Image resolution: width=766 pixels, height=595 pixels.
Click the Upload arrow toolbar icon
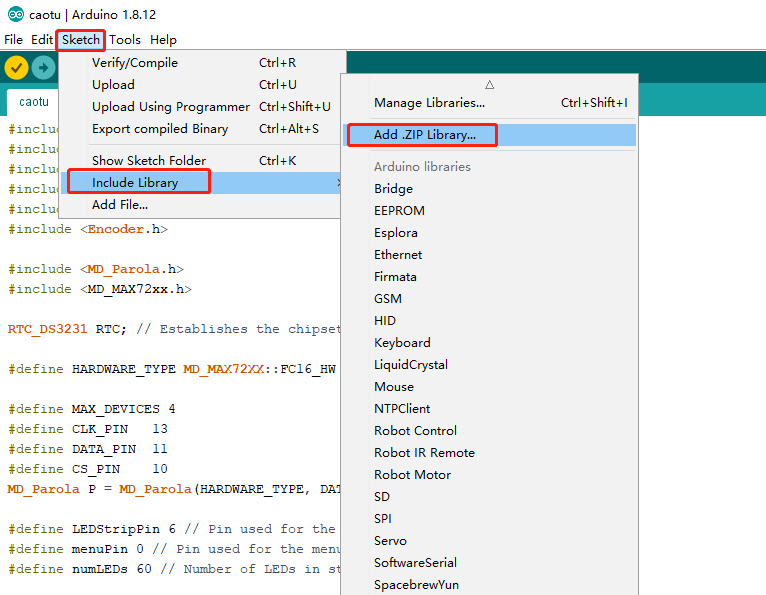click(43, 67)
